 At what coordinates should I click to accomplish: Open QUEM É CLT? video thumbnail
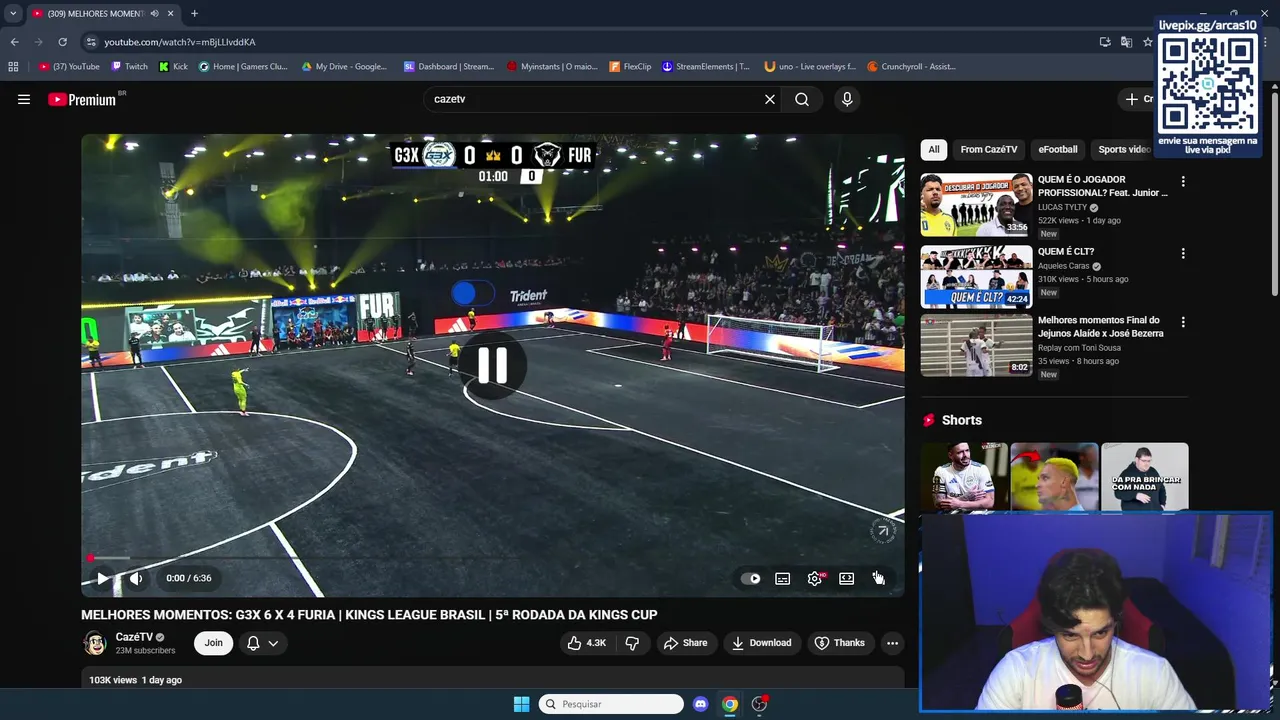[976, 276]
